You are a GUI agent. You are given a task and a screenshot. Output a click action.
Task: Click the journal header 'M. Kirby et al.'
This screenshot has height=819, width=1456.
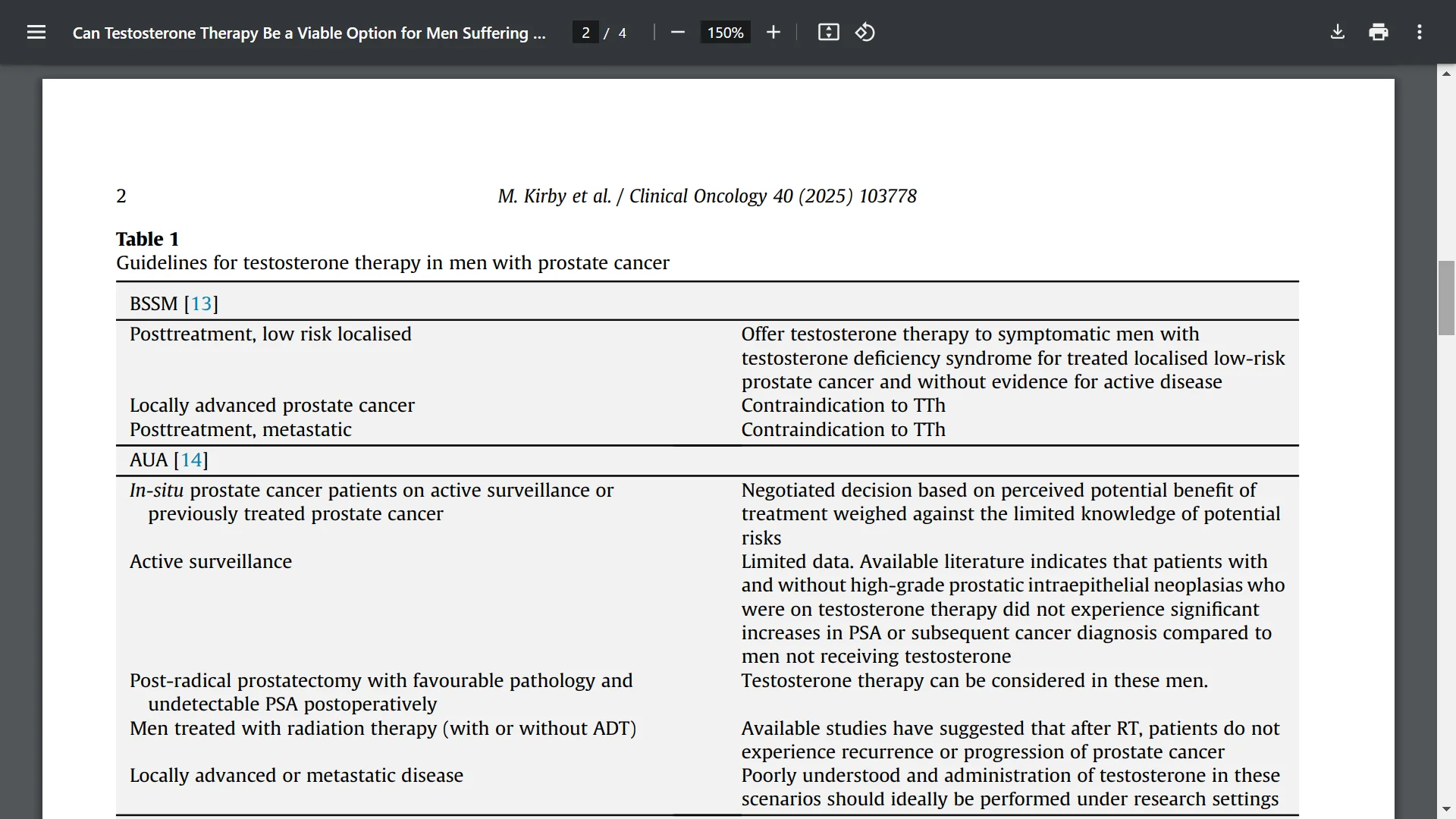point(707,196)
